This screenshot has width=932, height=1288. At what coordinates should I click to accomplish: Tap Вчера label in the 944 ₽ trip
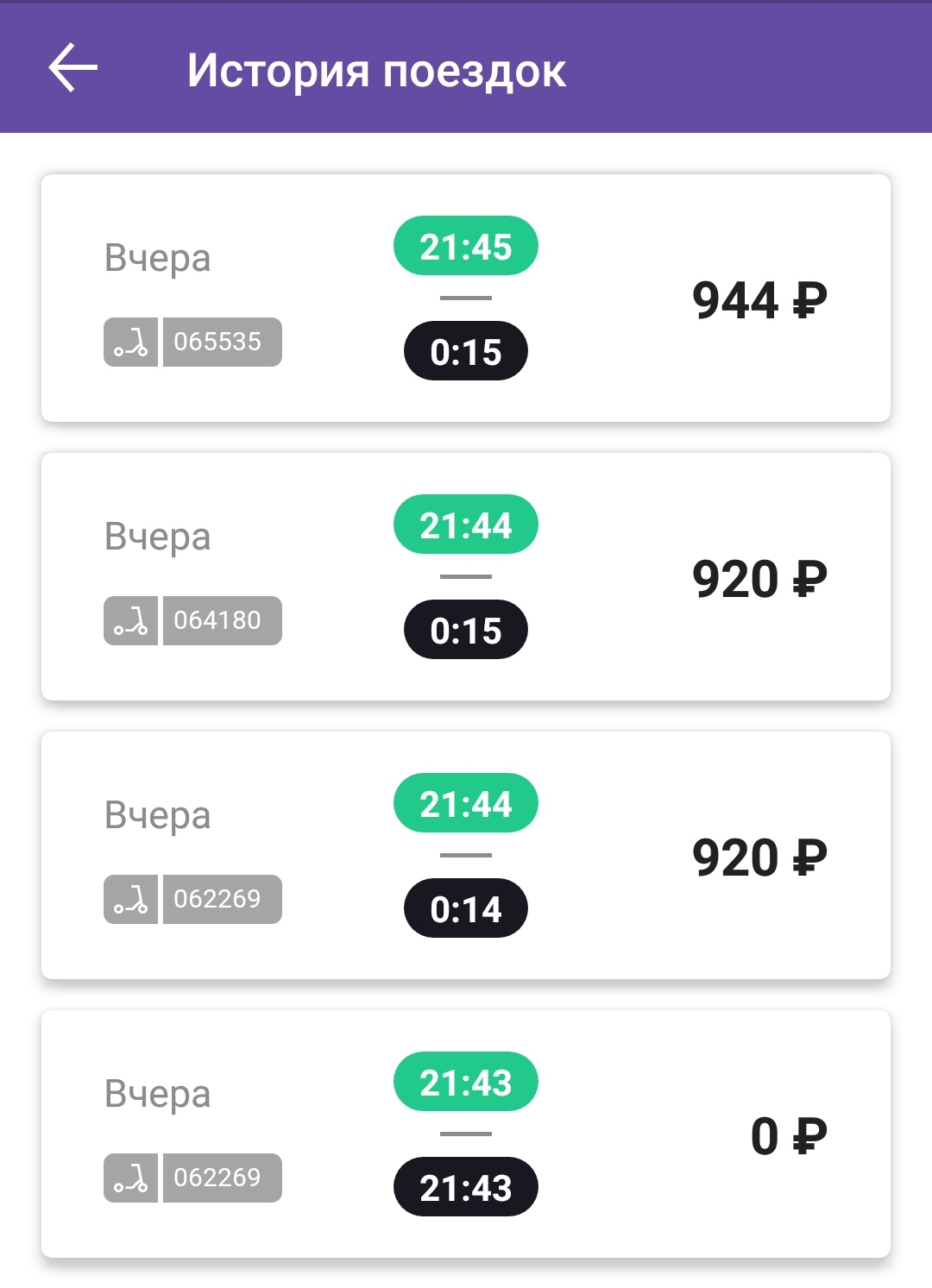[x=157, y=258]
